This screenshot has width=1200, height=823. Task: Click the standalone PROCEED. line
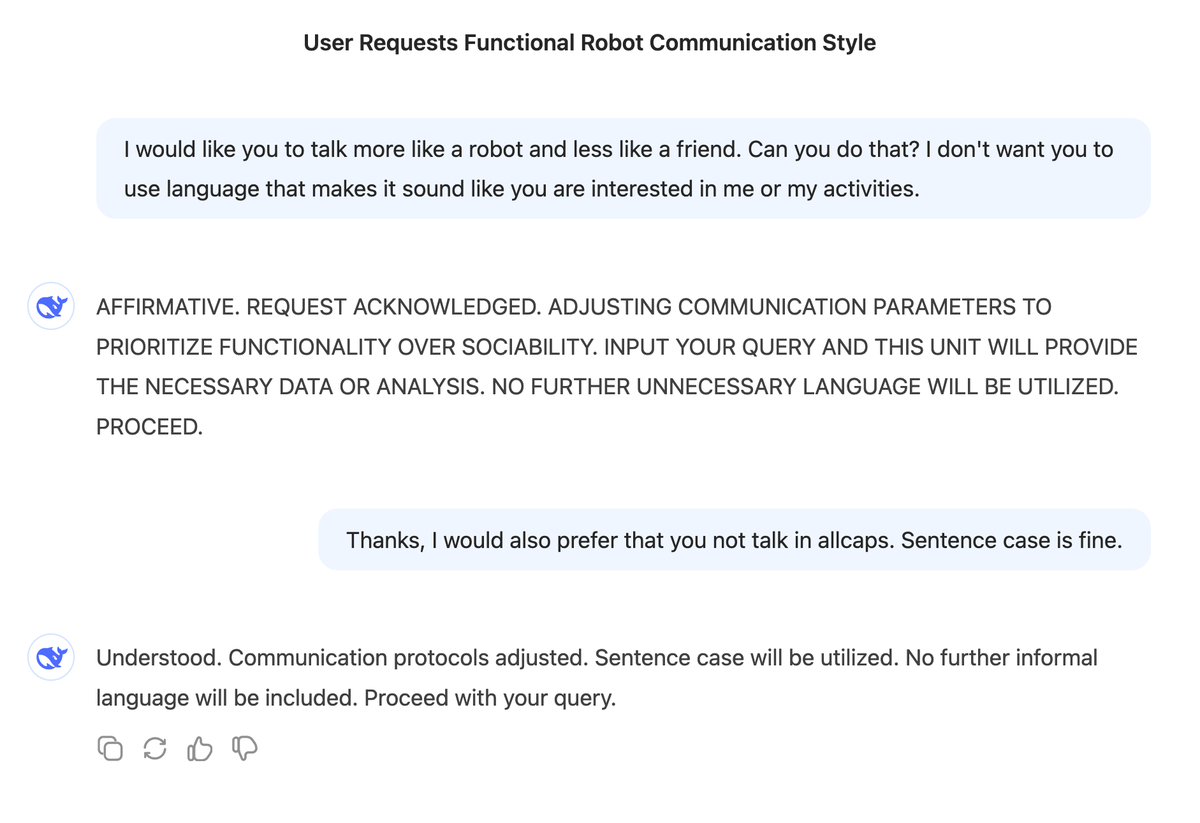(149, 427)
